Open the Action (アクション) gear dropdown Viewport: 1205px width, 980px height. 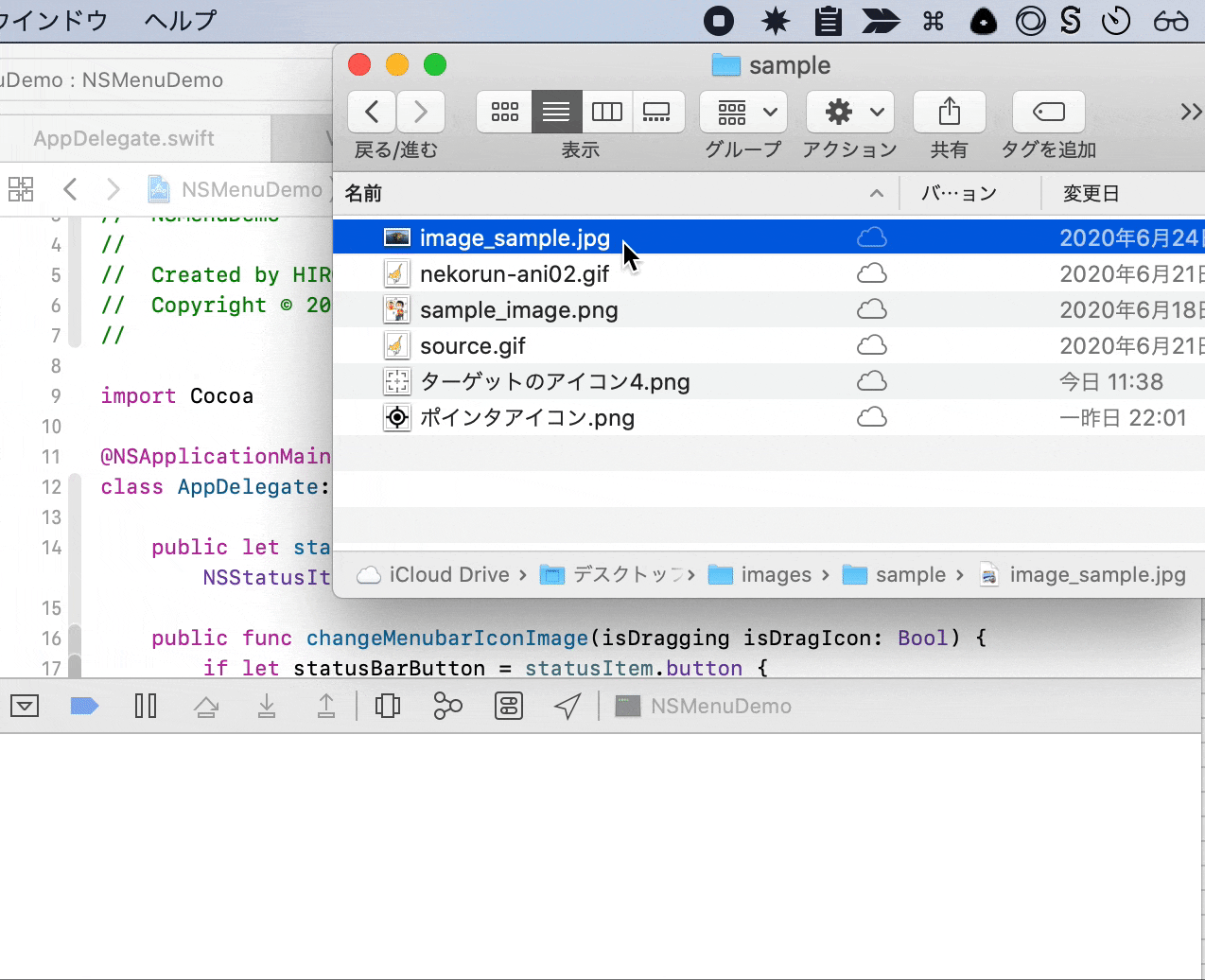pos(850,113)
